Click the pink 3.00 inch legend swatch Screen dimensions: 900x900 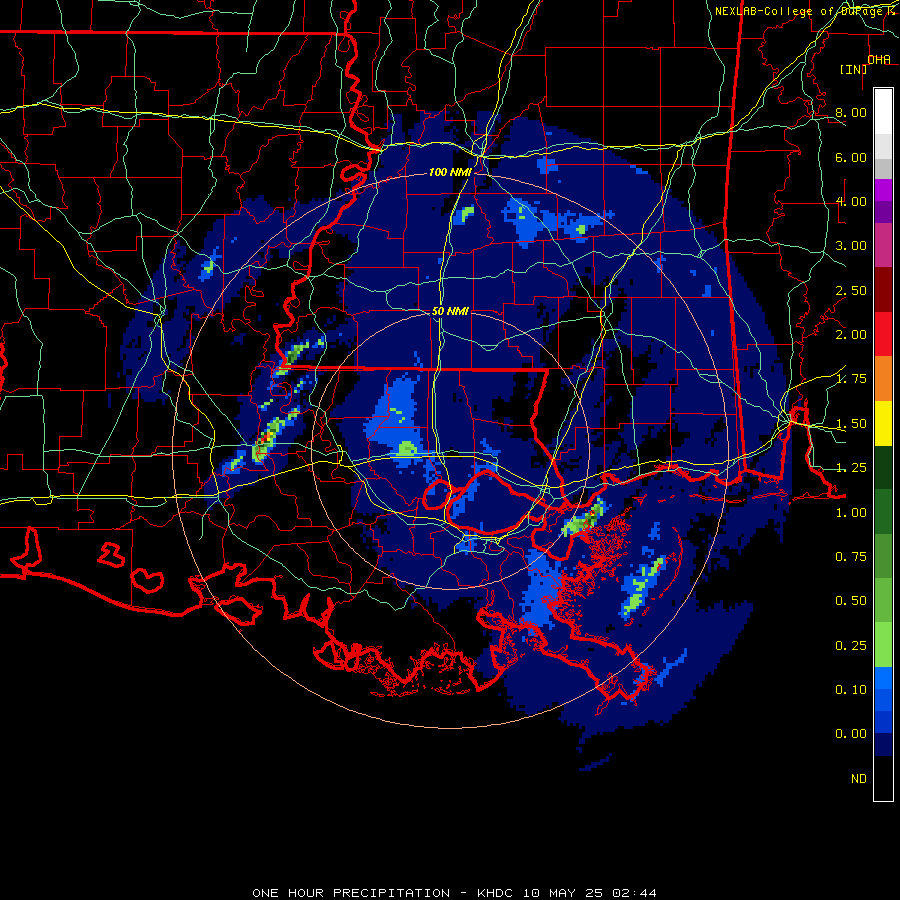[883, 245]
